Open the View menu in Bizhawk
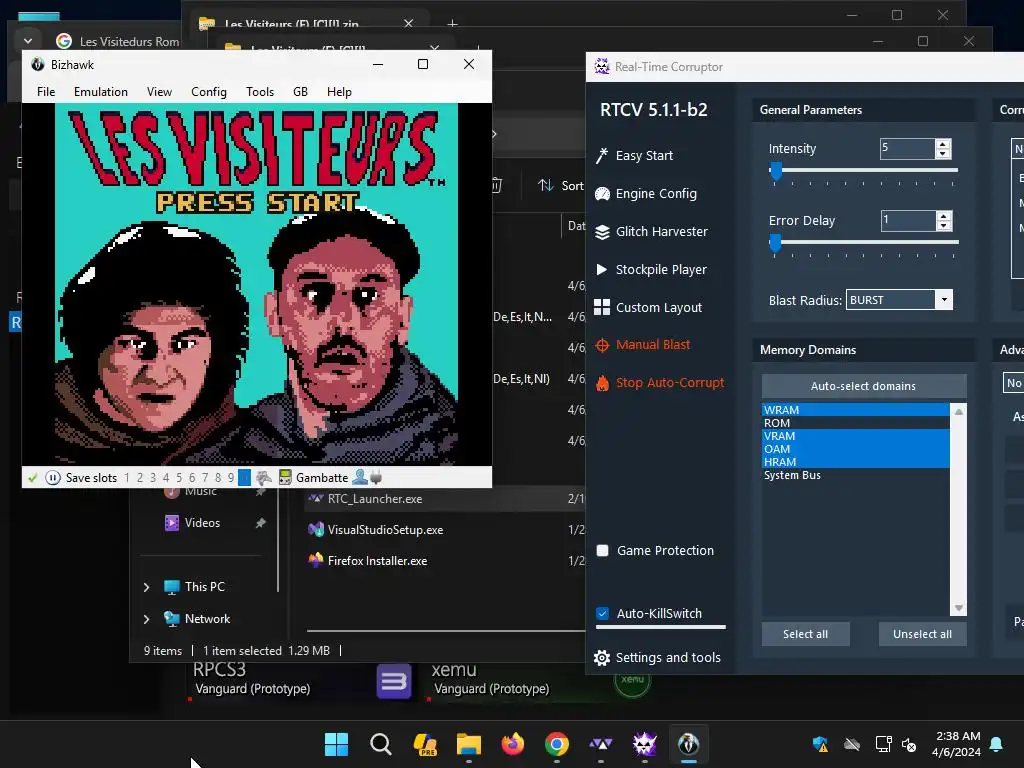This screenshot has width=1024, height=768. pos(159,91)
